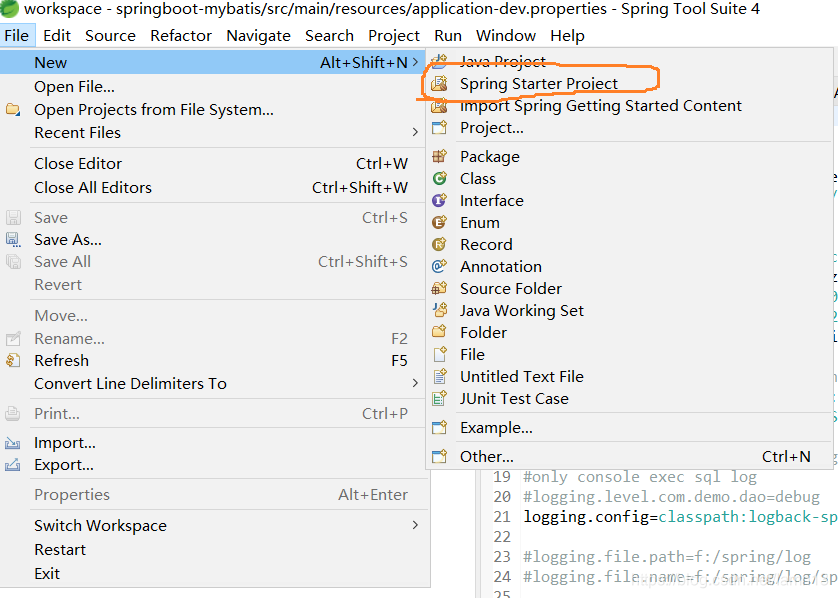
Task: Open the Help menu
Action: [x=567, y=35]
